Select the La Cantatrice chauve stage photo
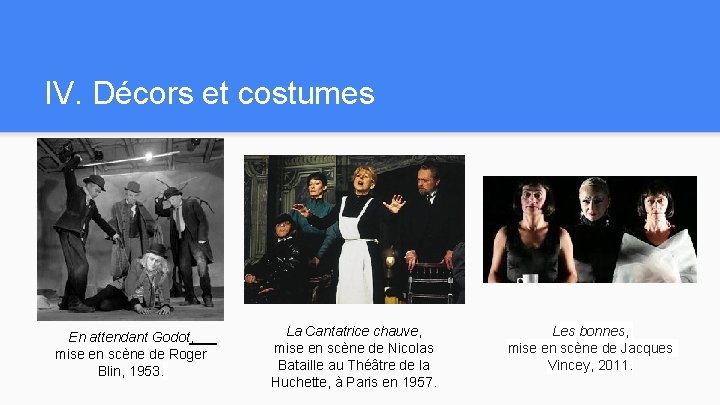The height and width of the screenshot is (405, 720). click(354, 229)
